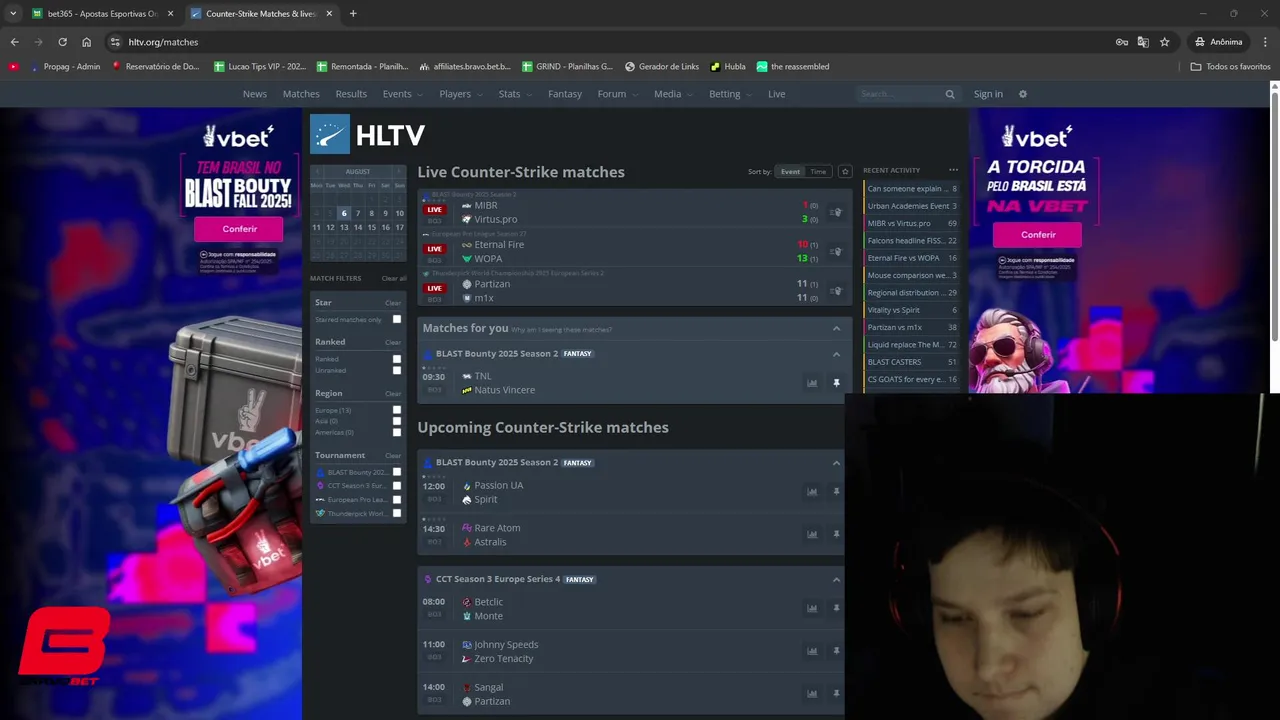Click stats chart icon for Passion UA vs Spirit
This screenshot has height=720, width=1280.
pyautogui.click(x=812, y=492)
